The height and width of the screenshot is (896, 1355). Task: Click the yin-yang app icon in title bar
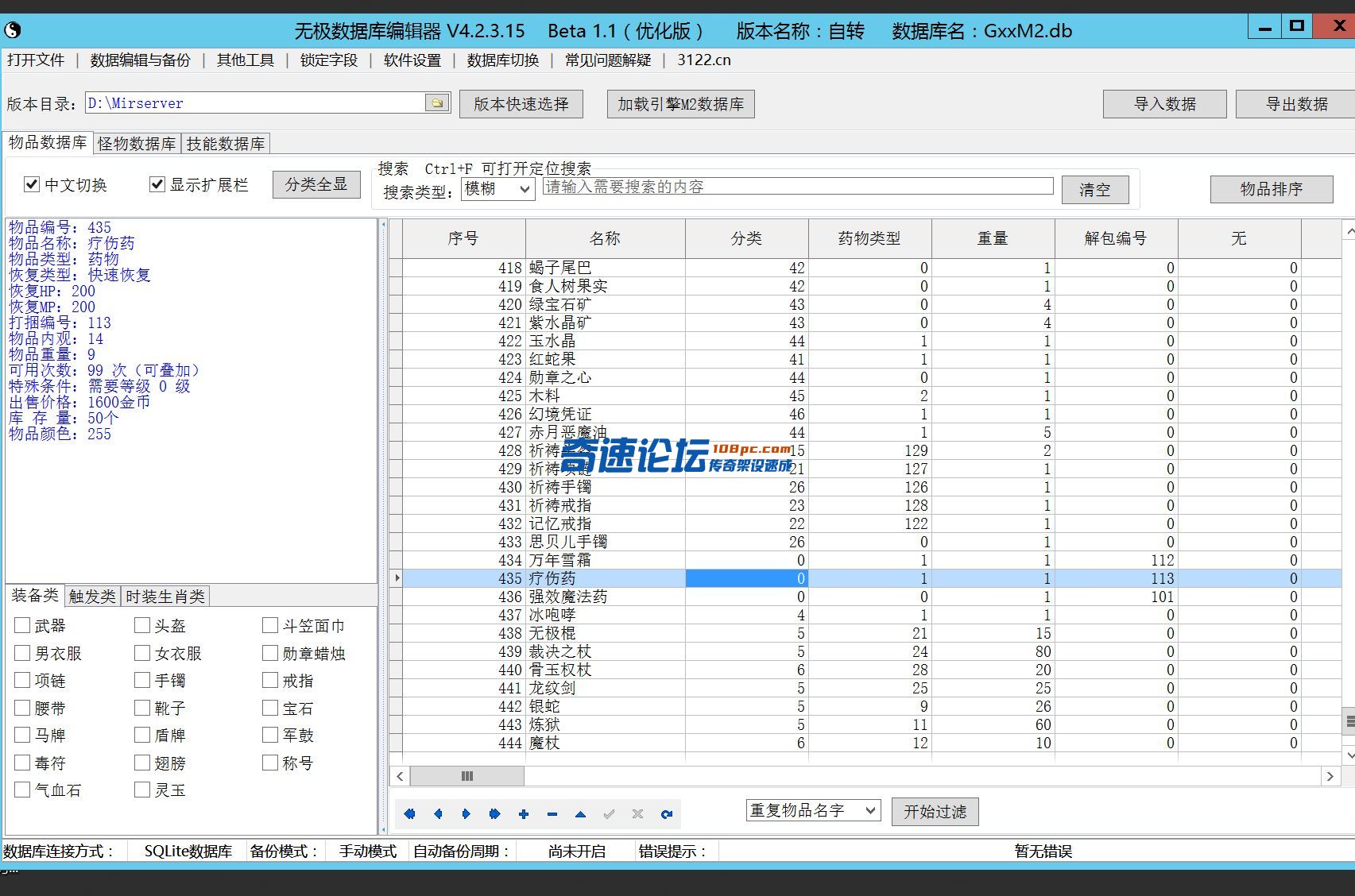click(x=13, y=31)
